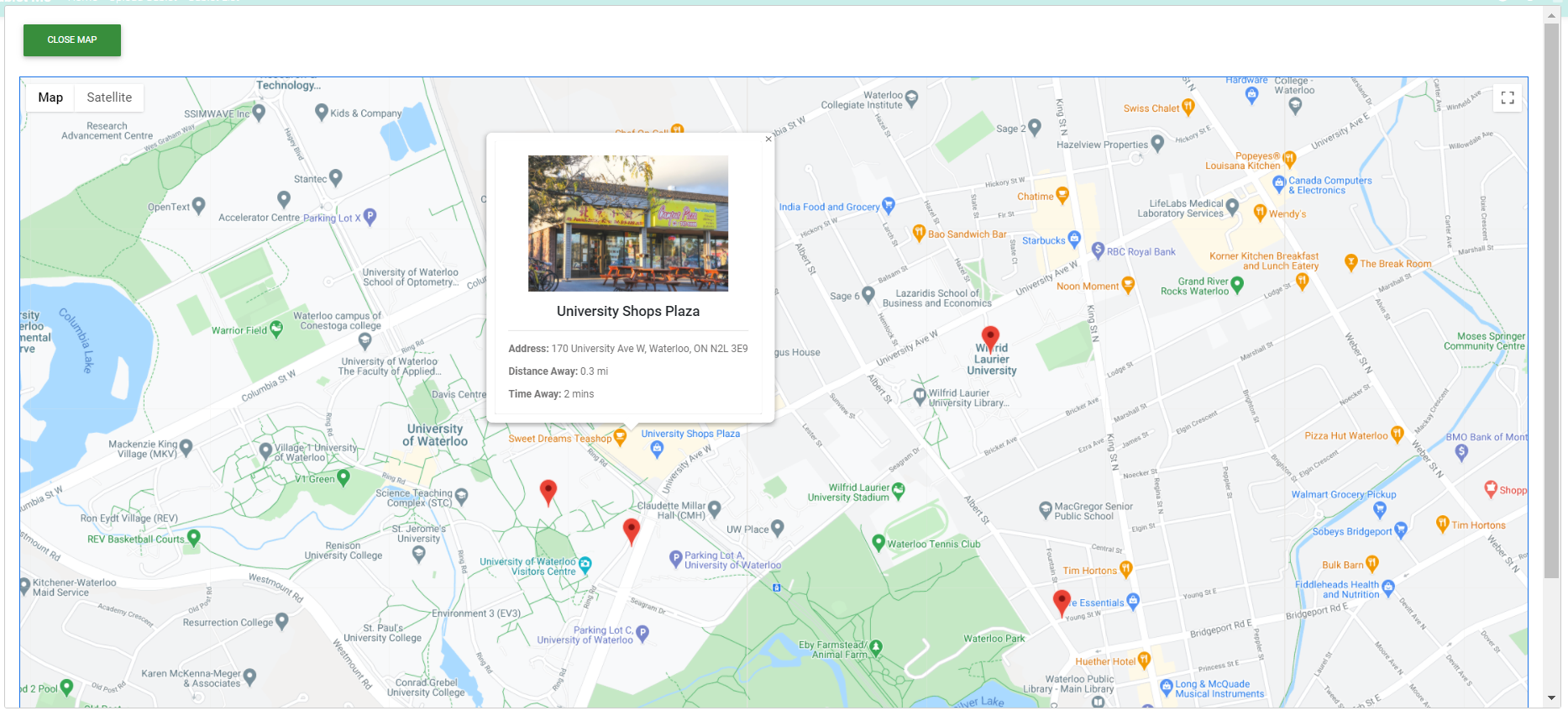Click the Claudette Millar Hall pin
The image size is (1568, 716).
click(715, 508)
